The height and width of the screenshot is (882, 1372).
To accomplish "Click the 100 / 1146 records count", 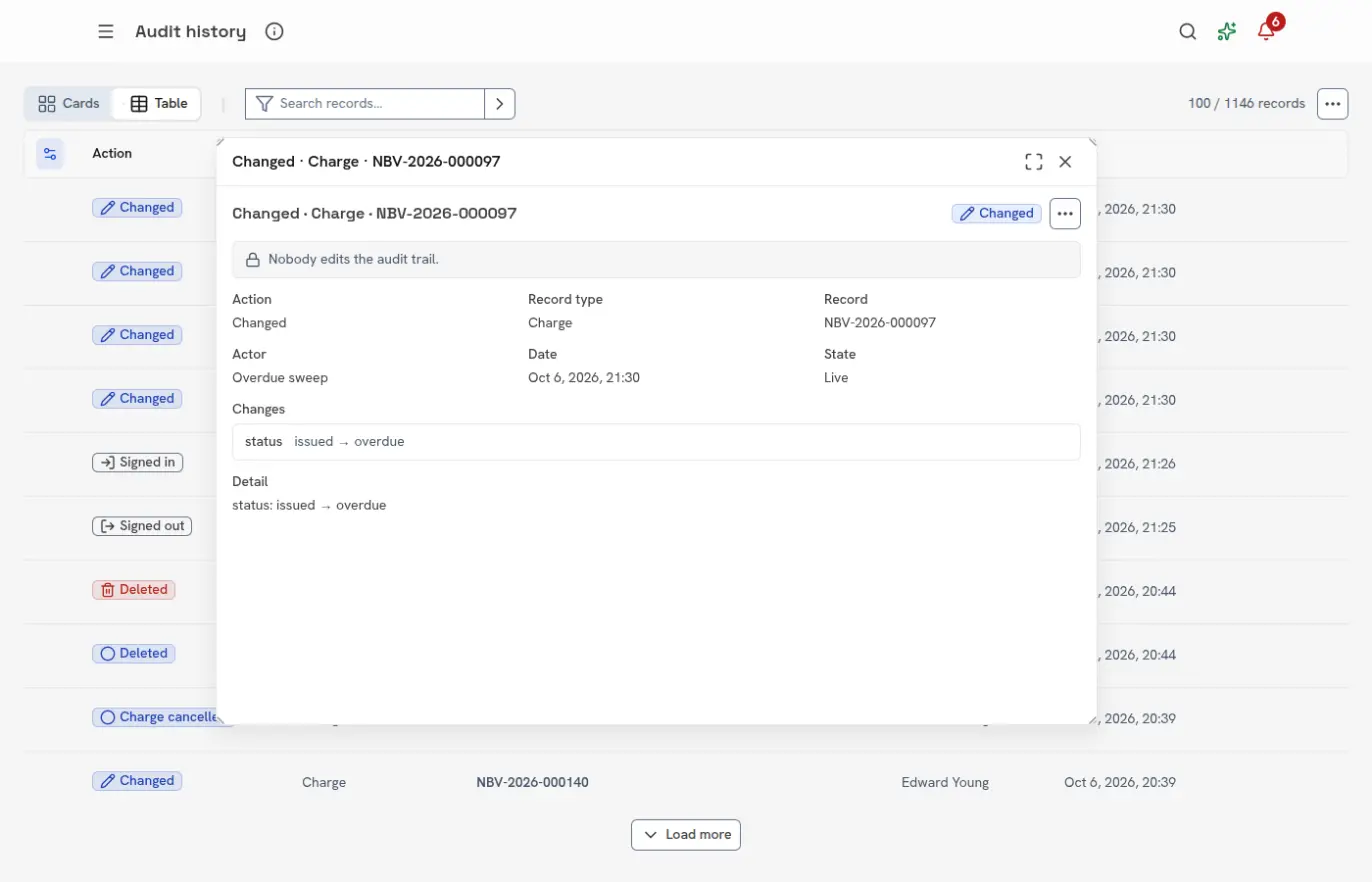I will click(1246, 103).
